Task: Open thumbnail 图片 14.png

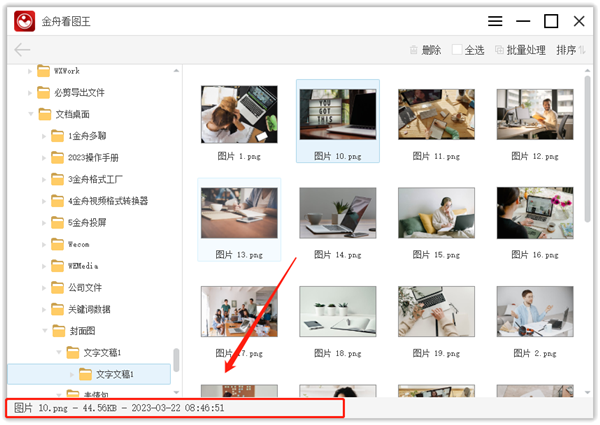Action: click(x=338, y=213)
